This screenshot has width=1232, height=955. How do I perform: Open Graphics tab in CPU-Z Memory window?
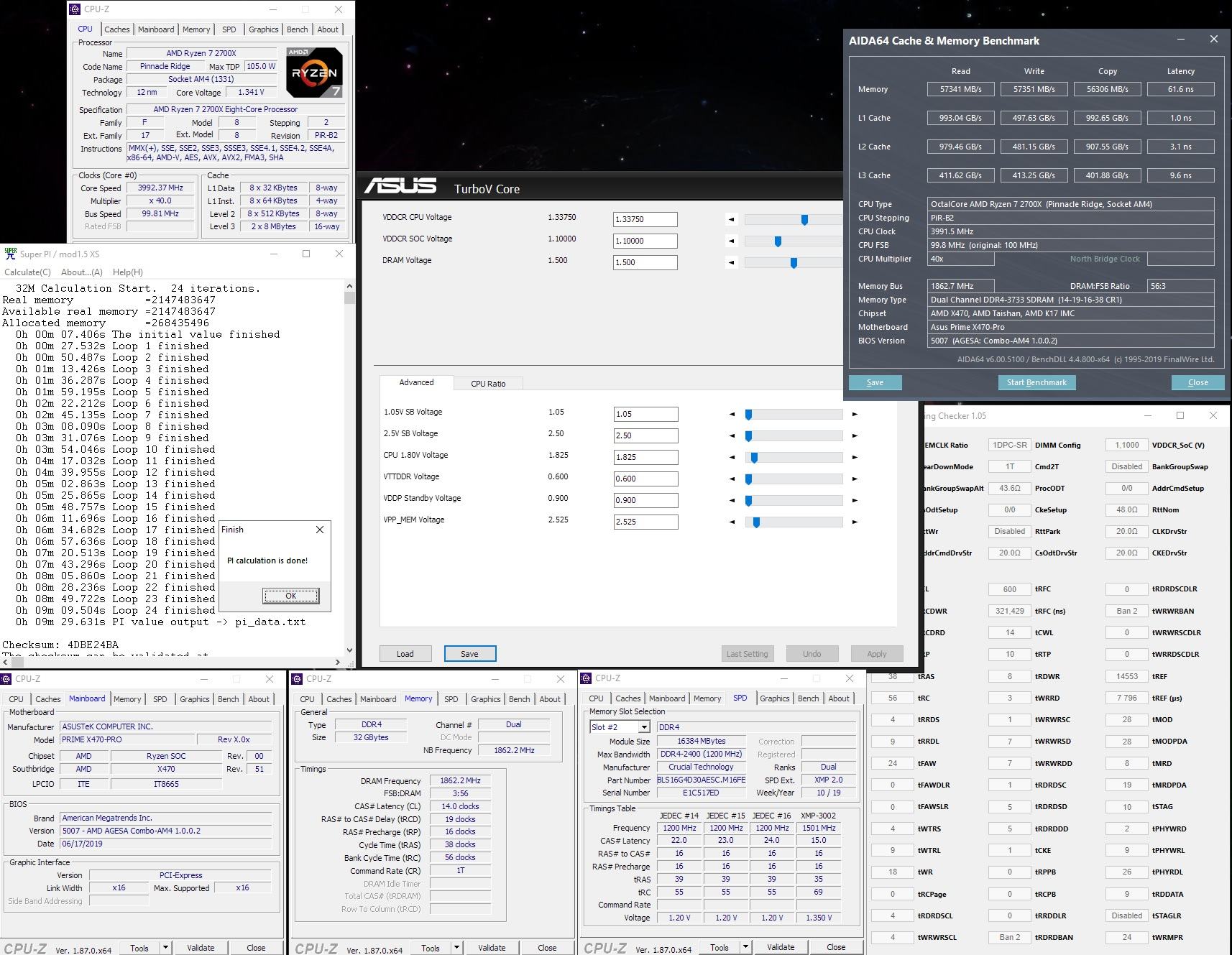tap(486, 699)
